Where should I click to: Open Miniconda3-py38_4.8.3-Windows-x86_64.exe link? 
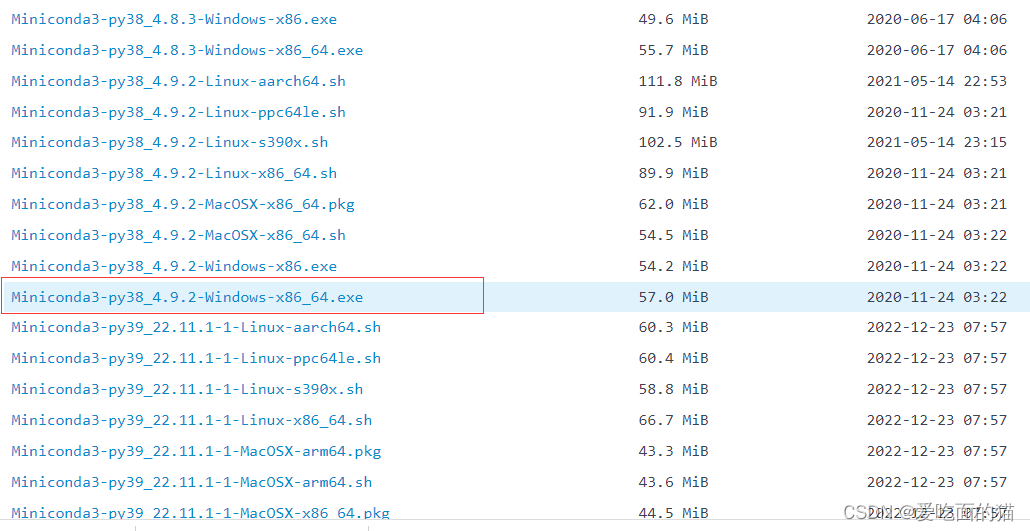pos(187,50)
